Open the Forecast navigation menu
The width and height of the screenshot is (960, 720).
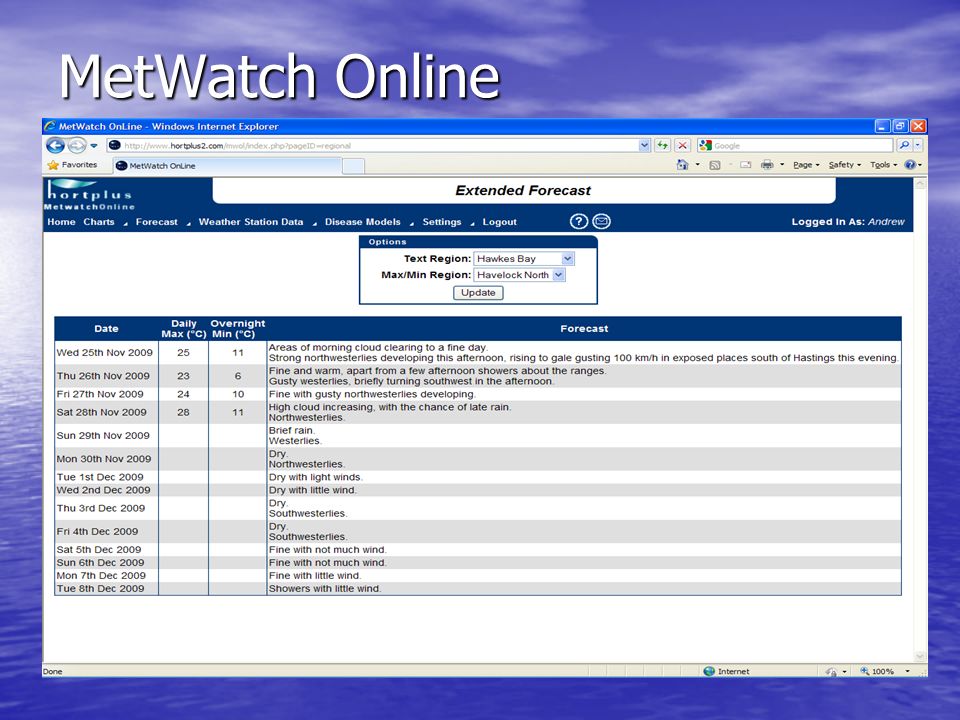[156, 222]
